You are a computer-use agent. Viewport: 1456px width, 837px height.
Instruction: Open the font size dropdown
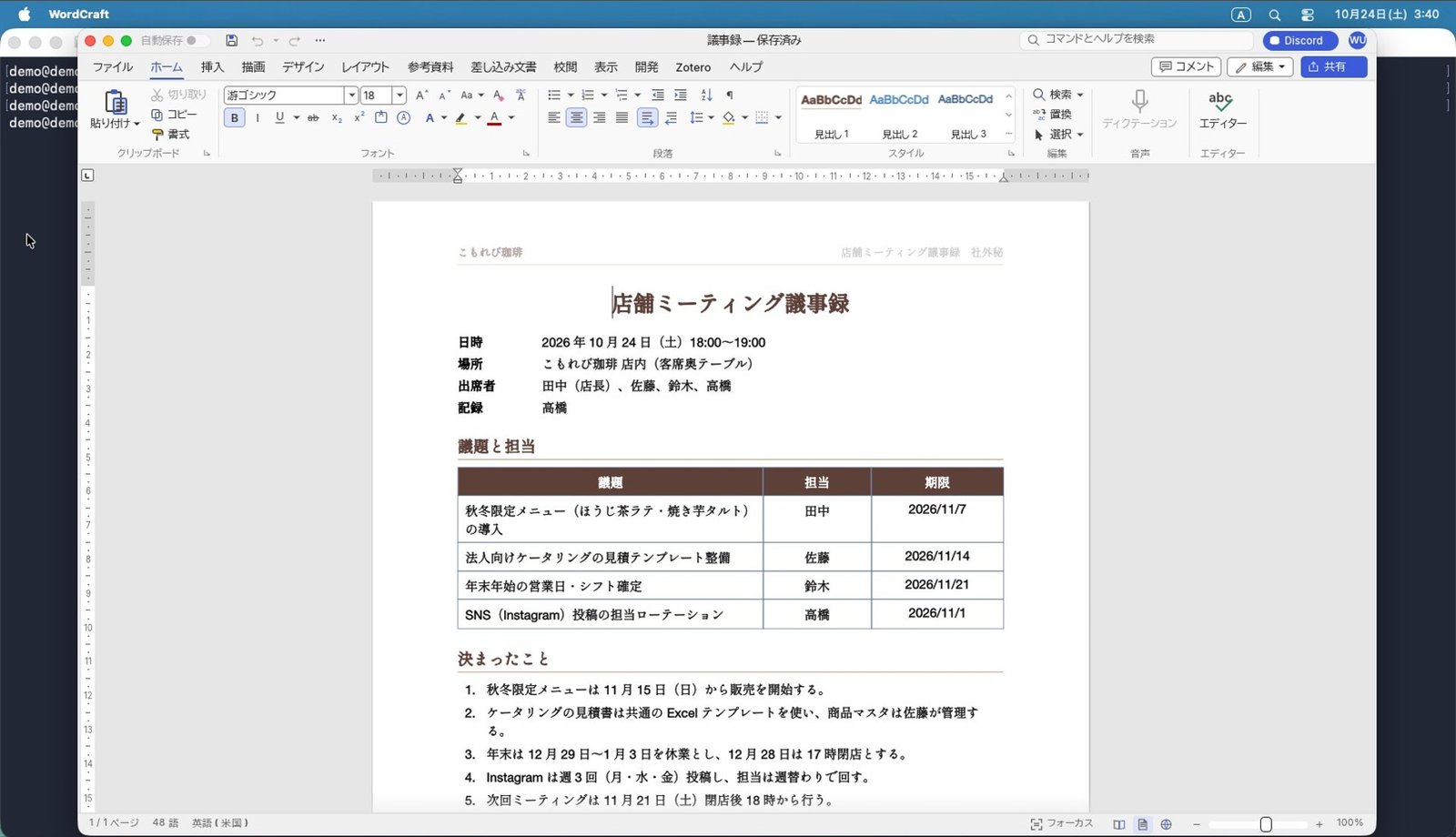coord(399,95)
